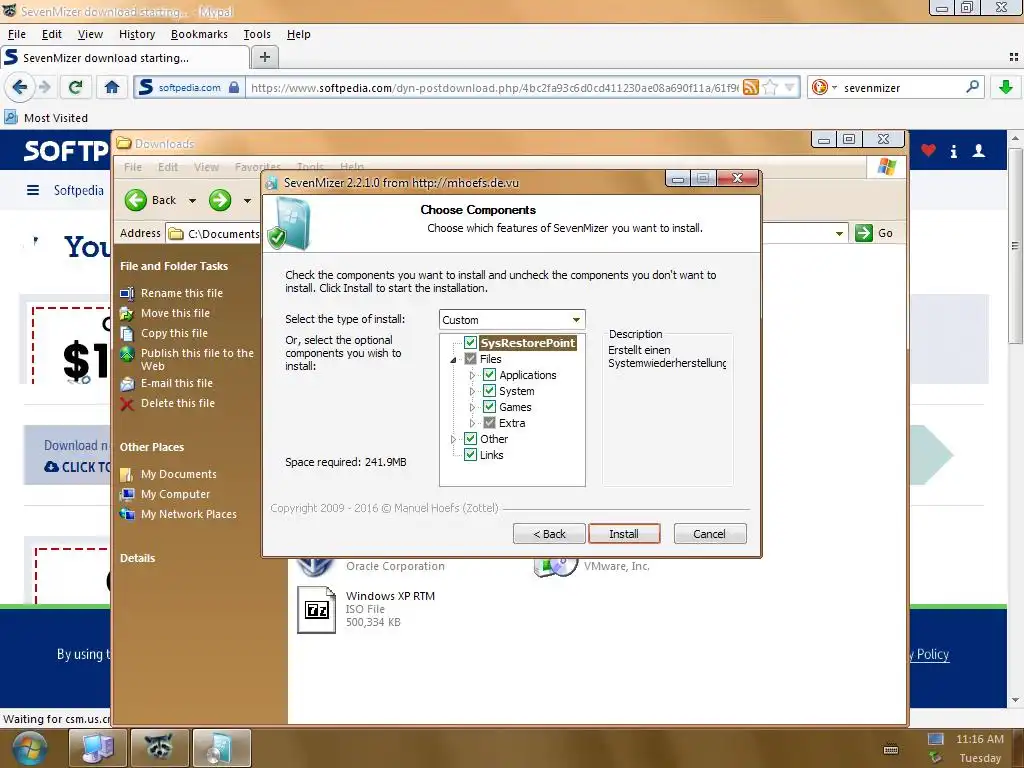Open the Explorer address dropdown arrow
Viewport: 1024px width, 768px height.
tap(839, 233)
